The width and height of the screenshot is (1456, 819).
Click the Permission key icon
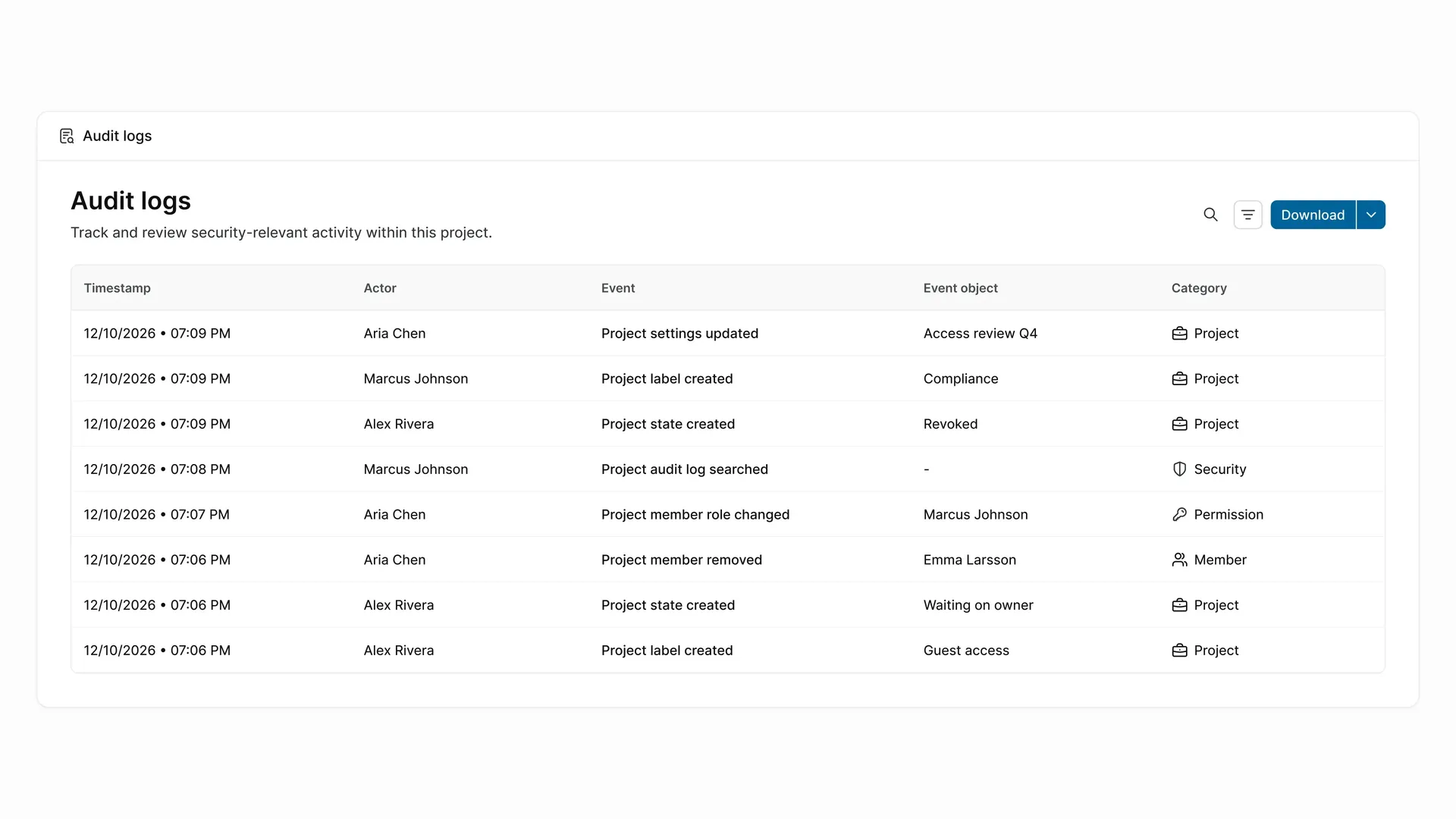(x=1179, y=514)
